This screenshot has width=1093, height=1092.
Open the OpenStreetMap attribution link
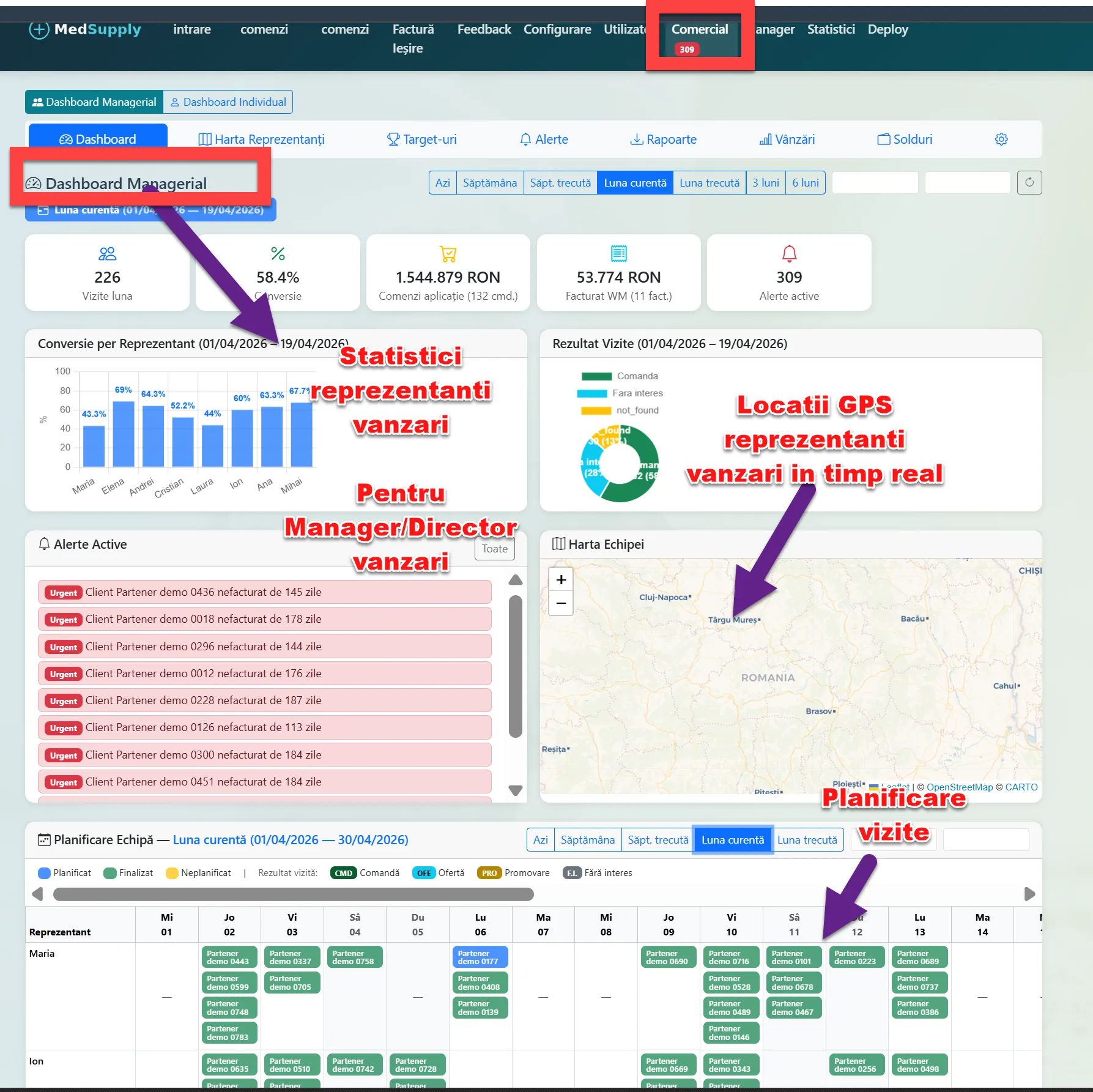click(960, 787)
